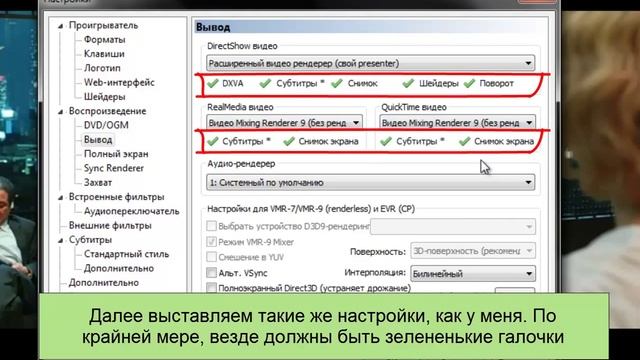
Task: Collapse the Проигрыватель tree node
Action: (60, 26)
